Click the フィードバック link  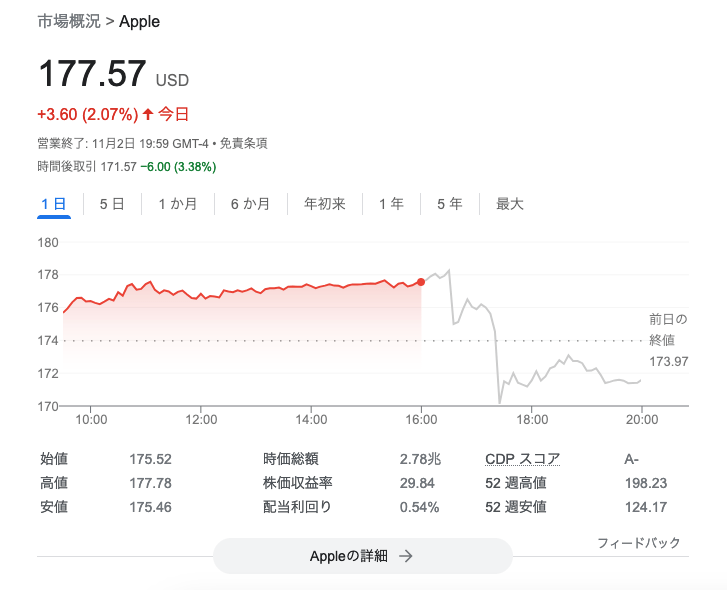click(x=638, y=543)
